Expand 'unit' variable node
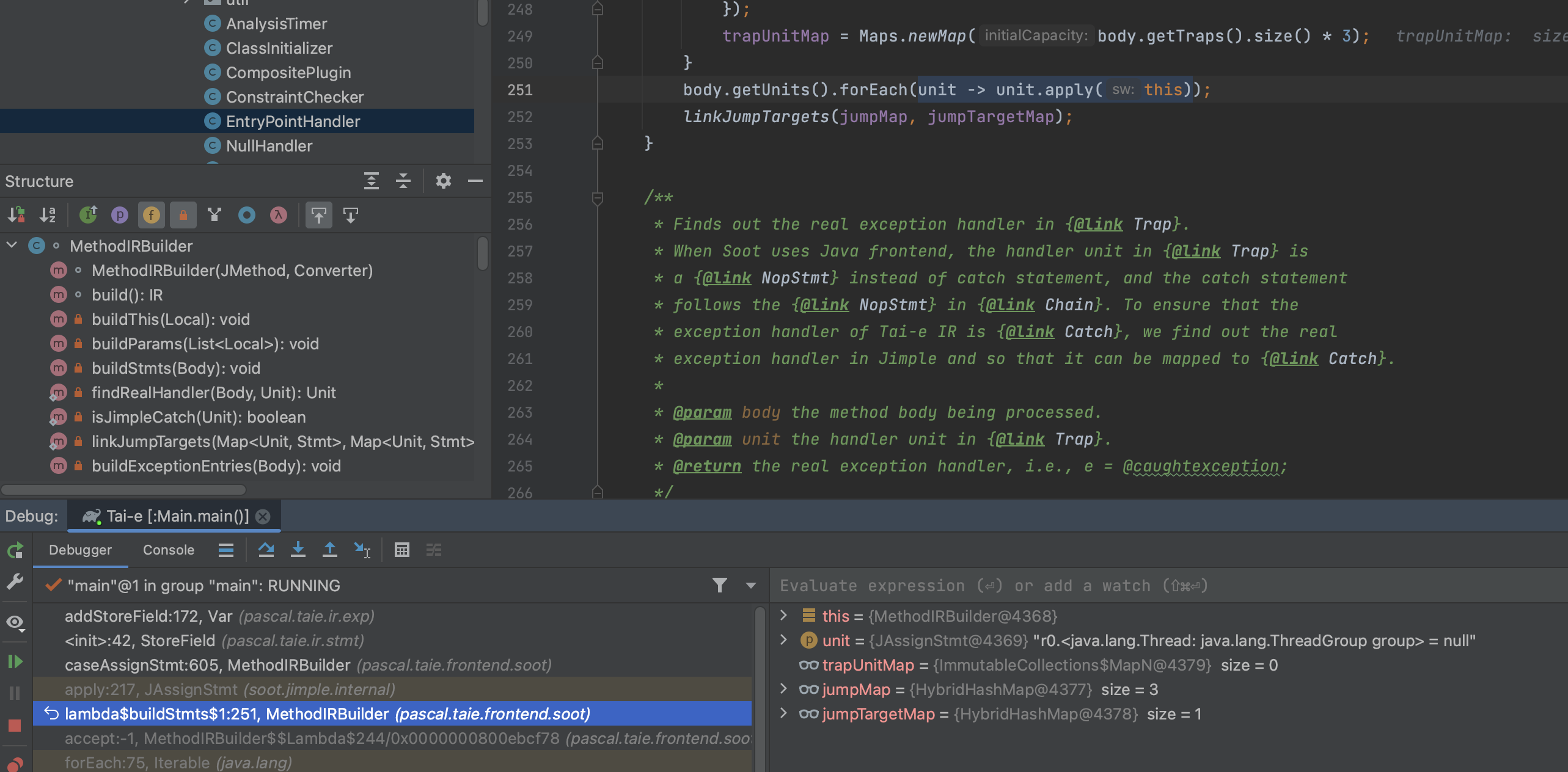Image resolution: width=1568 pixels, height=772 pixels. 784,640
